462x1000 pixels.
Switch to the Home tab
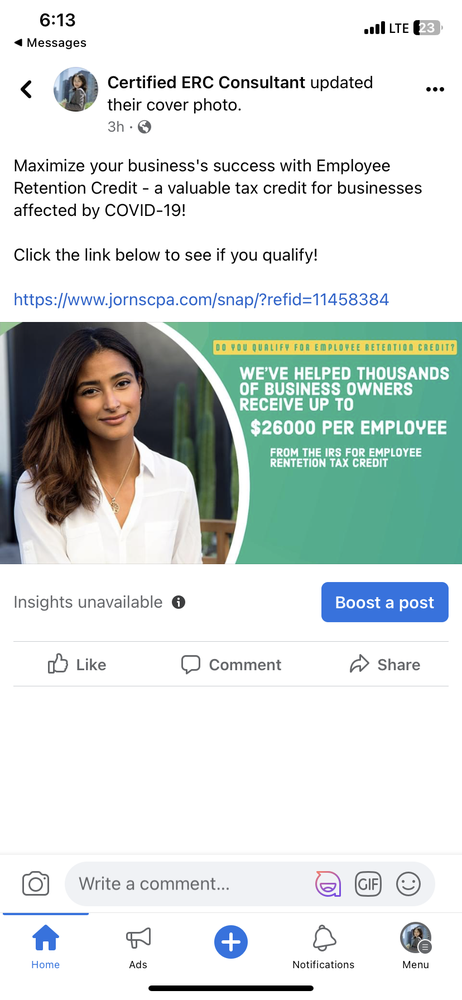coord(45,948)
